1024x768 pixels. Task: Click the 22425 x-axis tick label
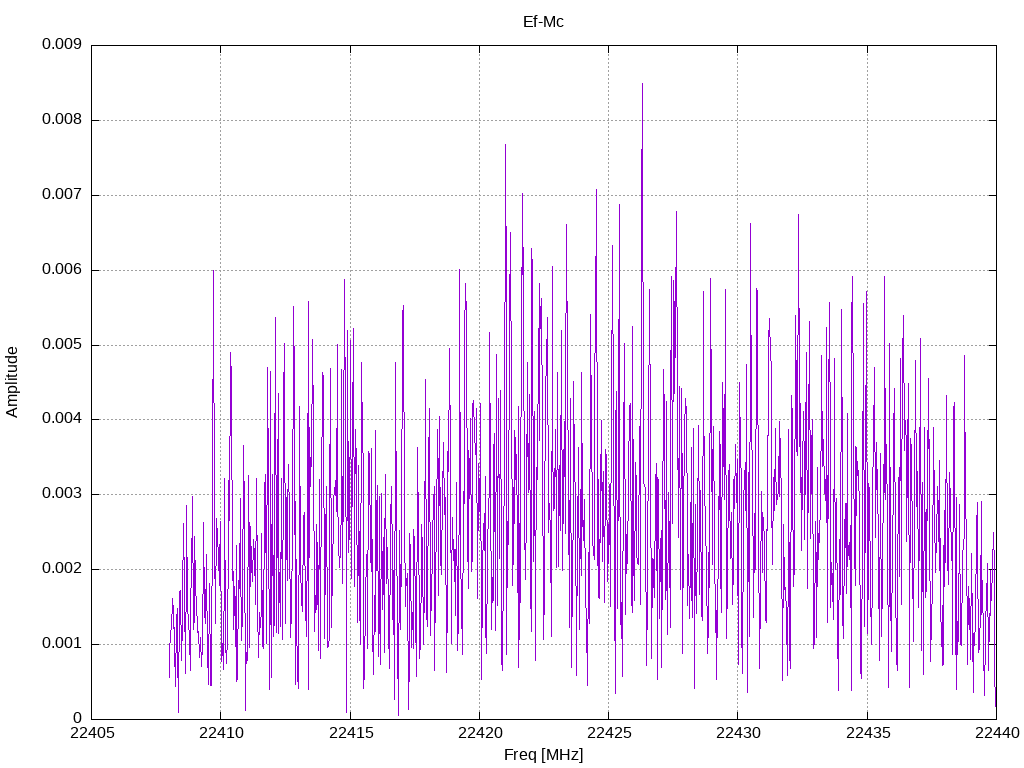(x=609, y=733)
